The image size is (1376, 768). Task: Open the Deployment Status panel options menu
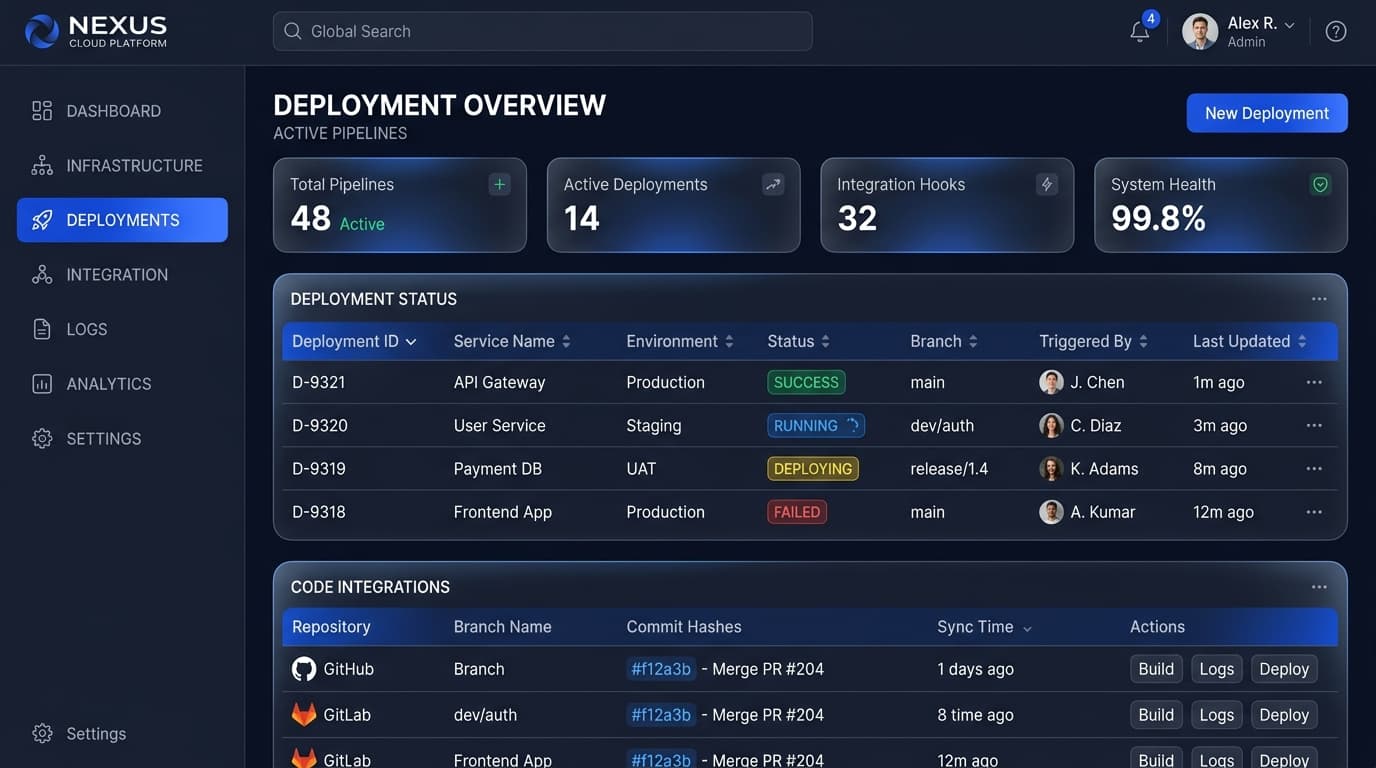1319,299
